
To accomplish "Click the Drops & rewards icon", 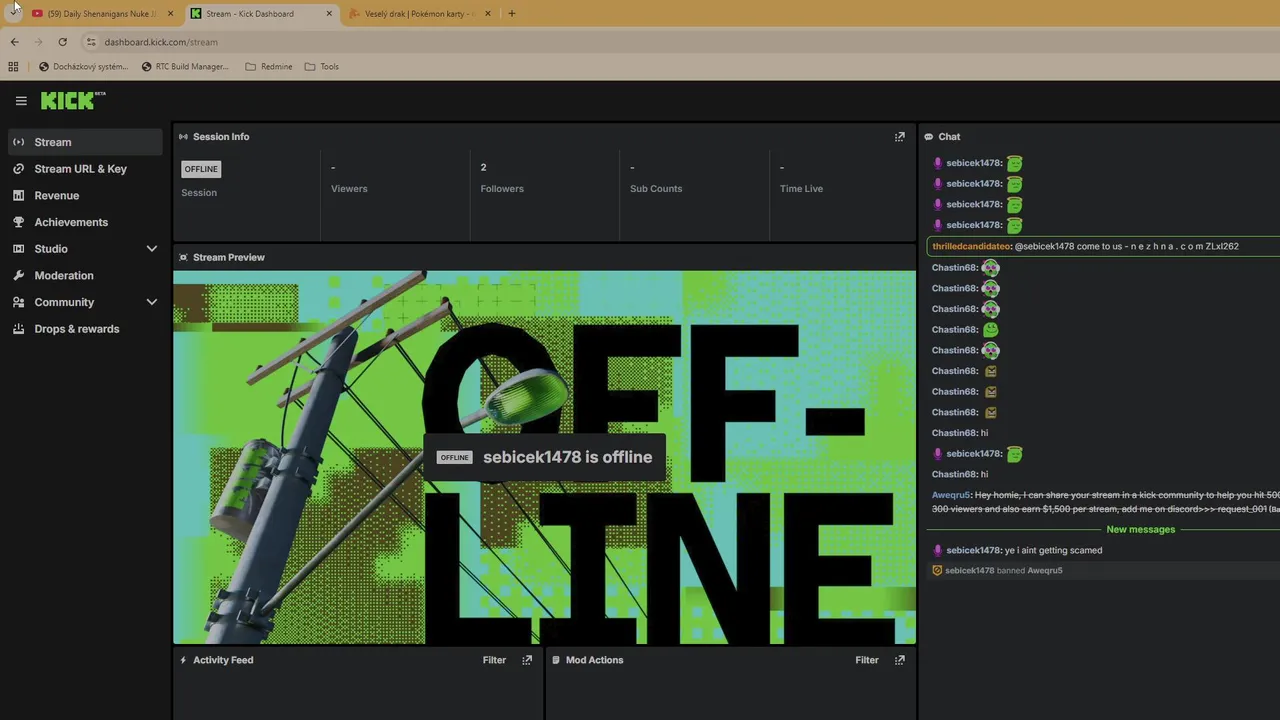I will pyautogui.click(x=18, y=329).
